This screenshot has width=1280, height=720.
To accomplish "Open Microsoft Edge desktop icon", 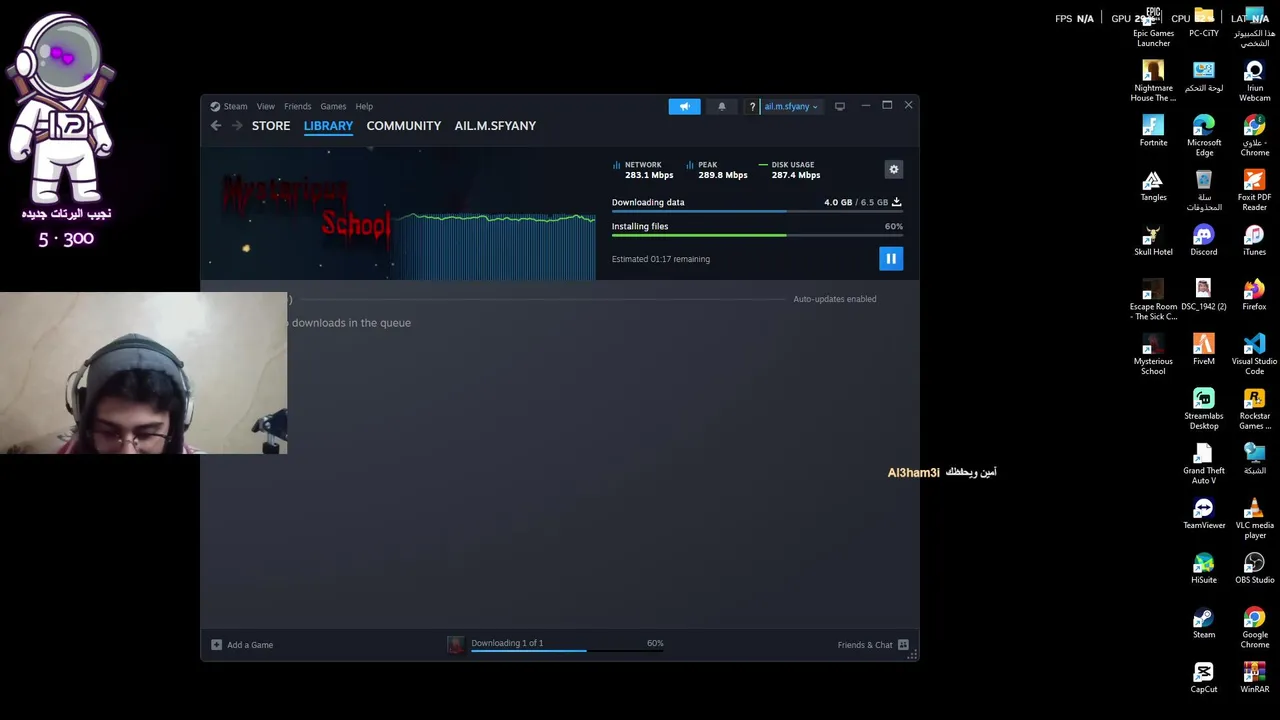I will coord(1204,136).
